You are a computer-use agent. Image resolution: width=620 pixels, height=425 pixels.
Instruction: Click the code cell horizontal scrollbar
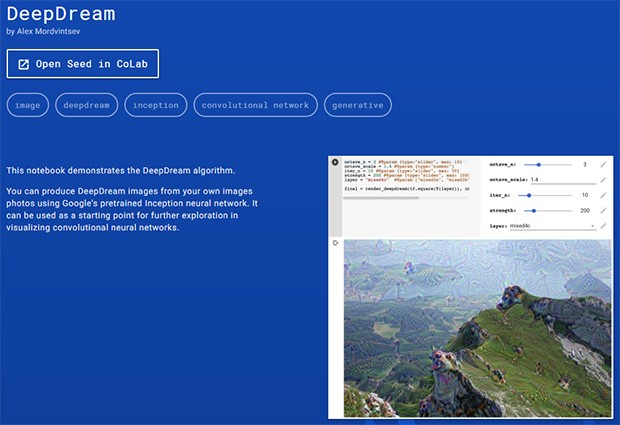(381, 198)
